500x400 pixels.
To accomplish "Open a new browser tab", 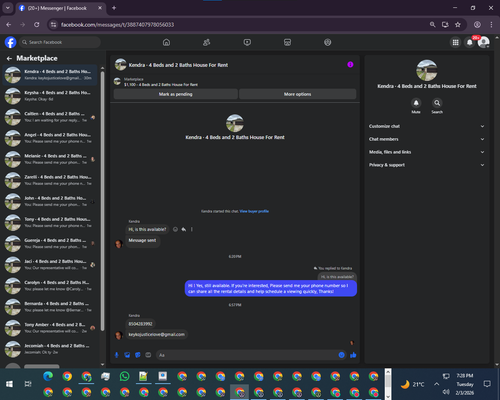I will pyautogui.click(x=114, y=8).
